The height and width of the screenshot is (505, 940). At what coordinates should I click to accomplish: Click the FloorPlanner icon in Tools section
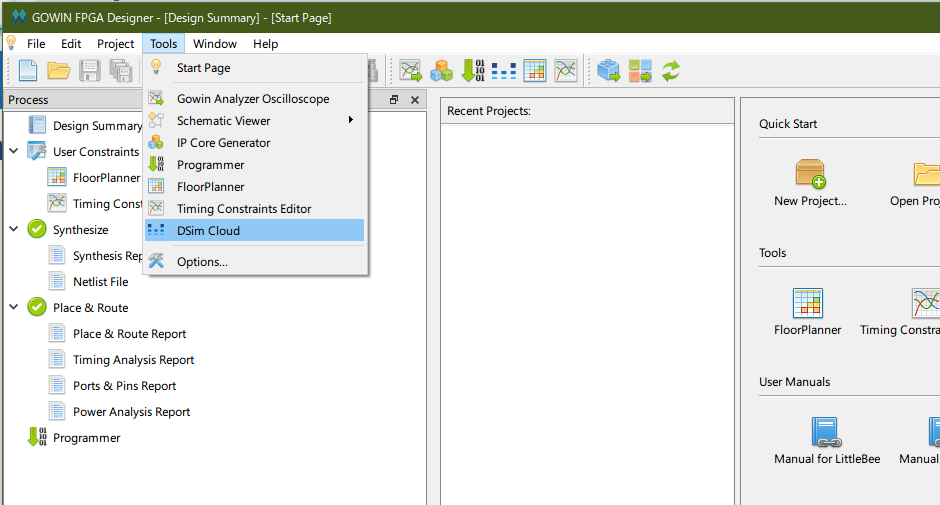pos(808,303)
